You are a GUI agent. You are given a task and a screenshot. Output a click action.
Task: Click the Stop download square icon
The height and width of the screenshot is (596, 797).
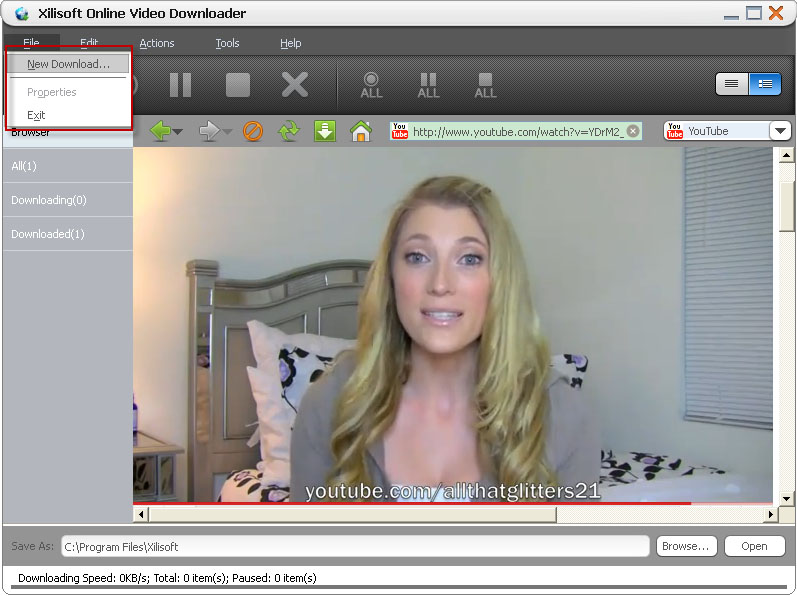[238, 85]
